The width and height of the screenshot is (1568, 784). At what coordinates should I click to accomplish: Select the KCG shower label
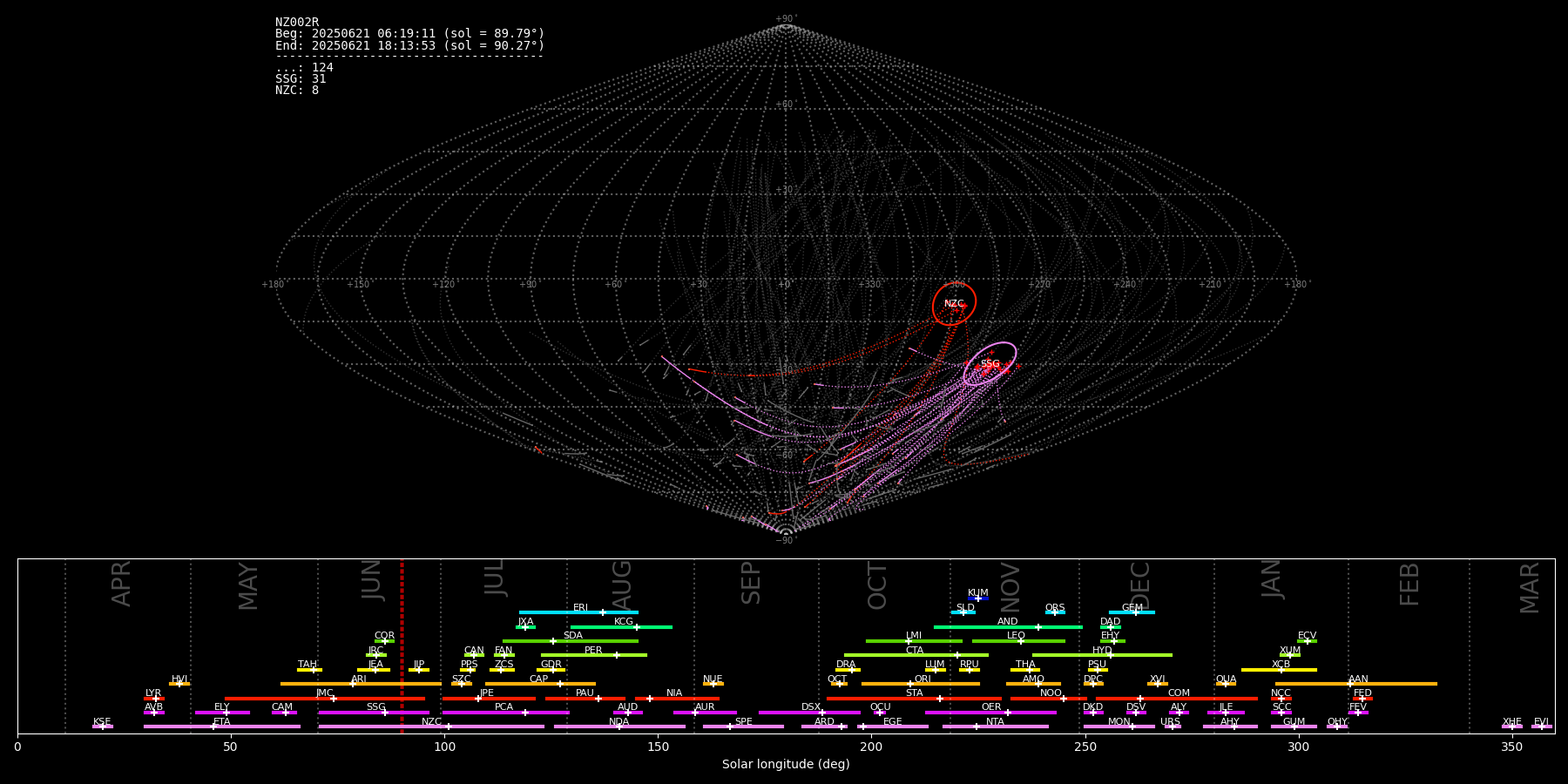(624, 622)
